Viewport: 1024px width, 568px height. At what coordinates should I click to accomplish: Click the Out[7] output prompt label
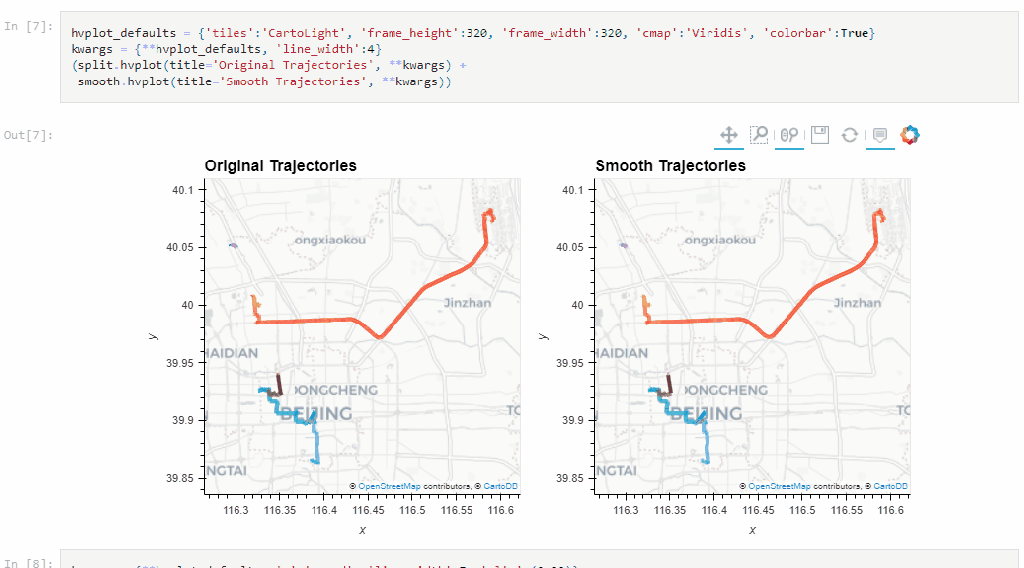pos(28,135)
